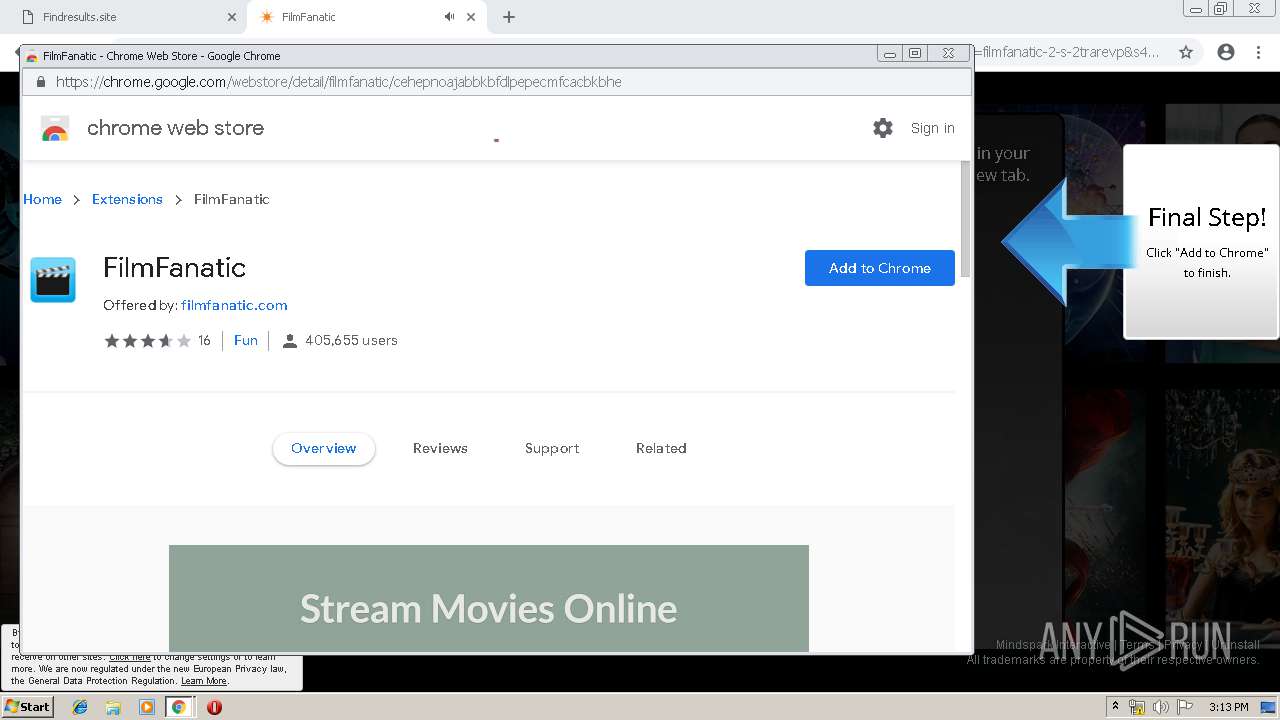Viewport: 1280px width, 720px height.
Task: Open the Related tab
Action: (661, 449)
